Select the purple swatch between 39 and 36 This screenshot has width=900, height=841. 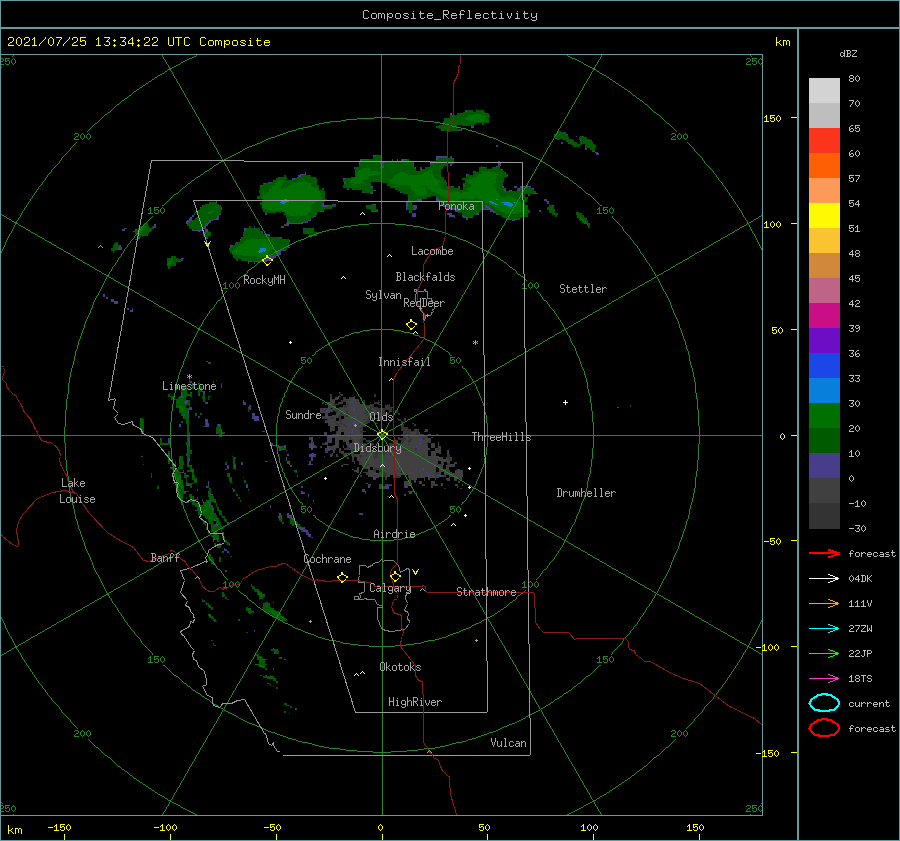click(x=824, y=340)
